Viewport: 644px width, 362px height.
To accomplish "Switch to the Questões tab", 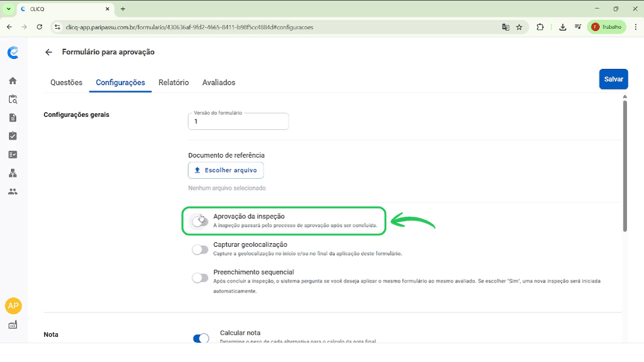I will (x=66, y=83).
